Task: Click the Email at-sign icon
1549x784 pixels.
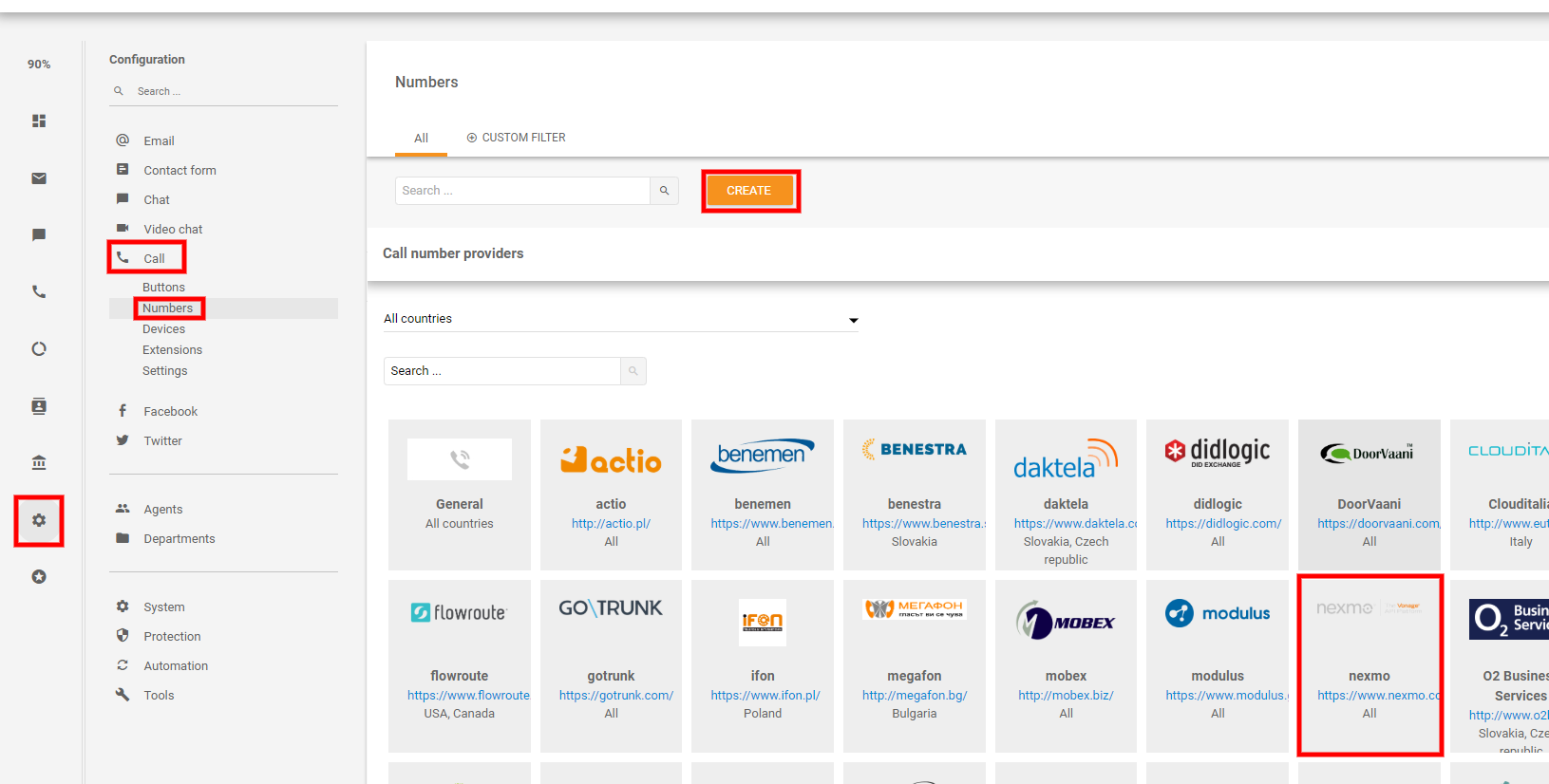Action: point(123,140)
